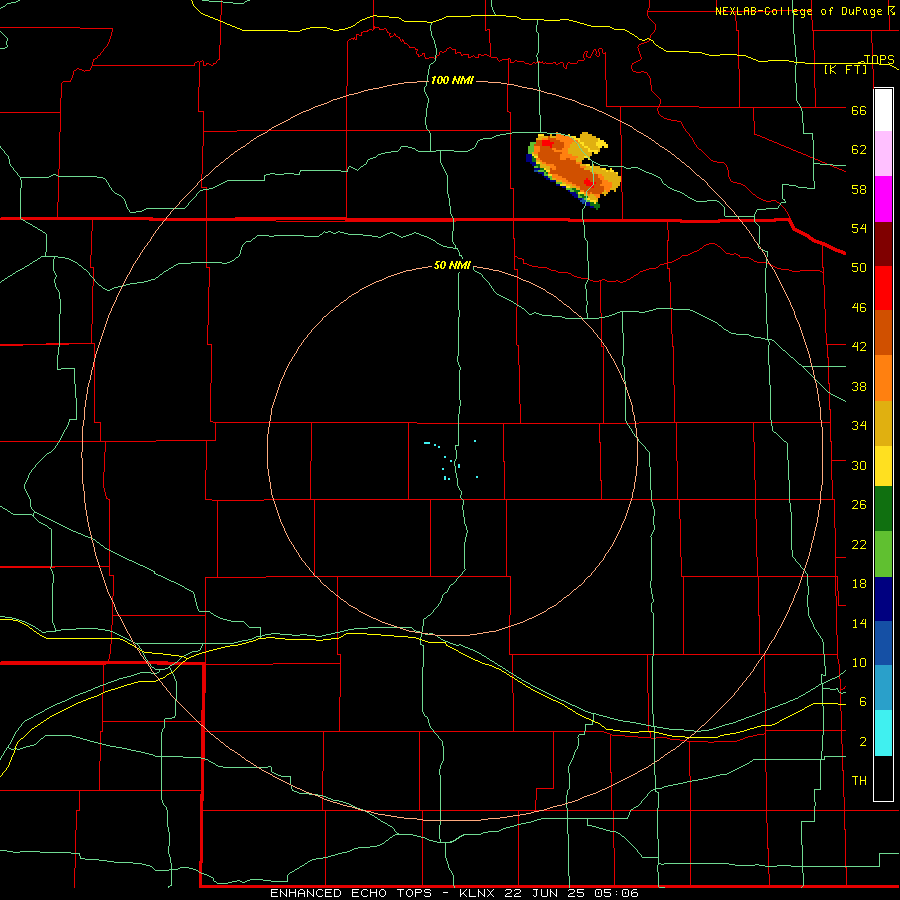The height and width of the screenshot is (900, 900).
Task: Click the bright red legend swatch
Action: (883, 288)
